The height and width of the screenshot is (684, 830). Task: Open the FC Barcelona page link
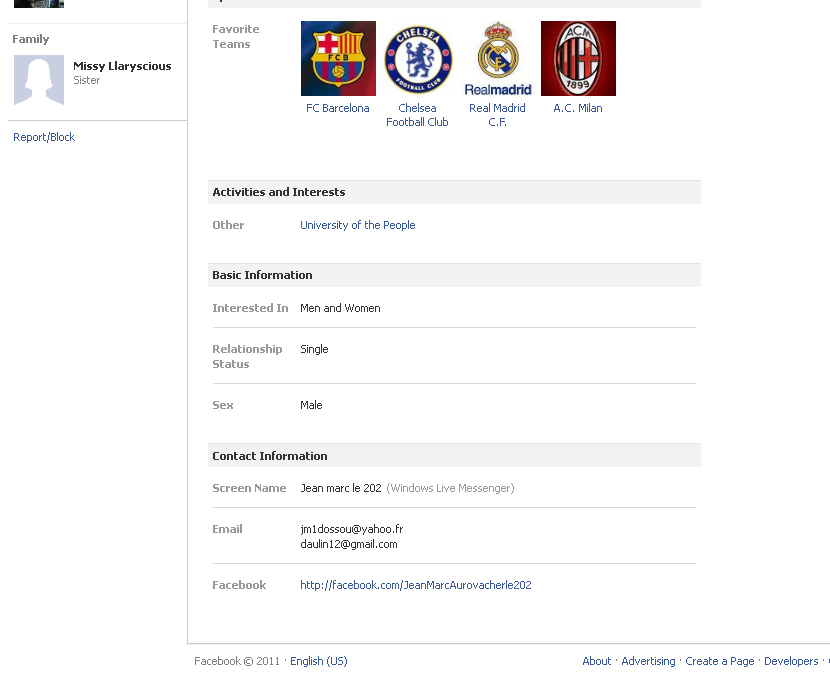pos(338,108)
